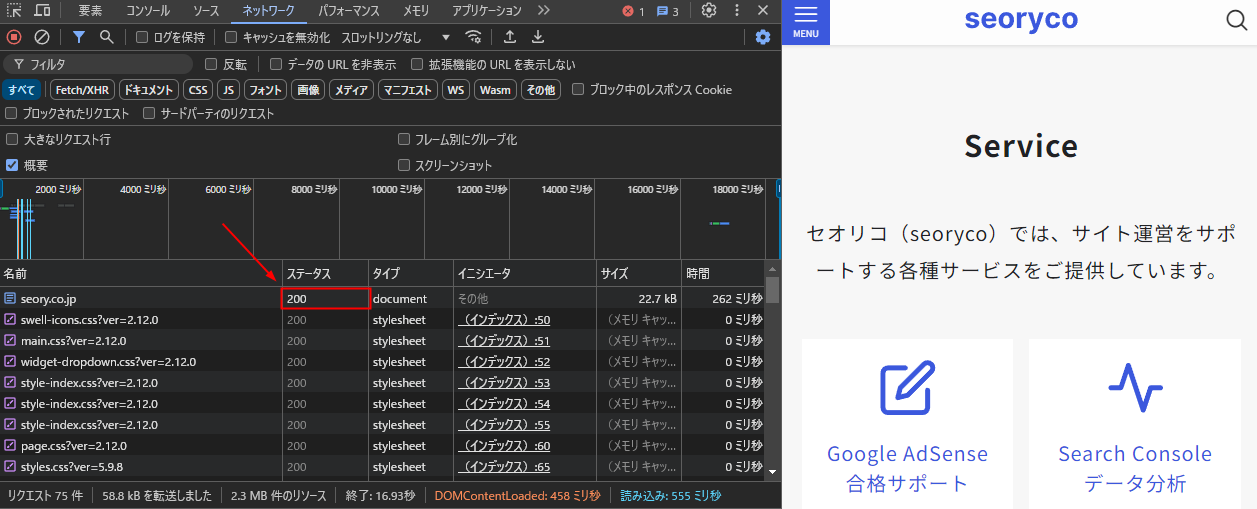Check ブロックされたリクエスト checkbox
This screenshot has height=509, width=1257.
12,113
